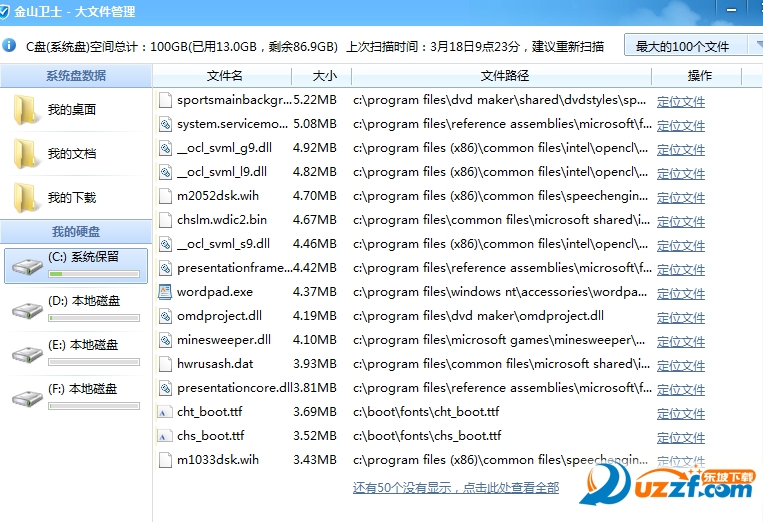Click size value 5.22MB
The image size is (763, 522).
[315, 100]
